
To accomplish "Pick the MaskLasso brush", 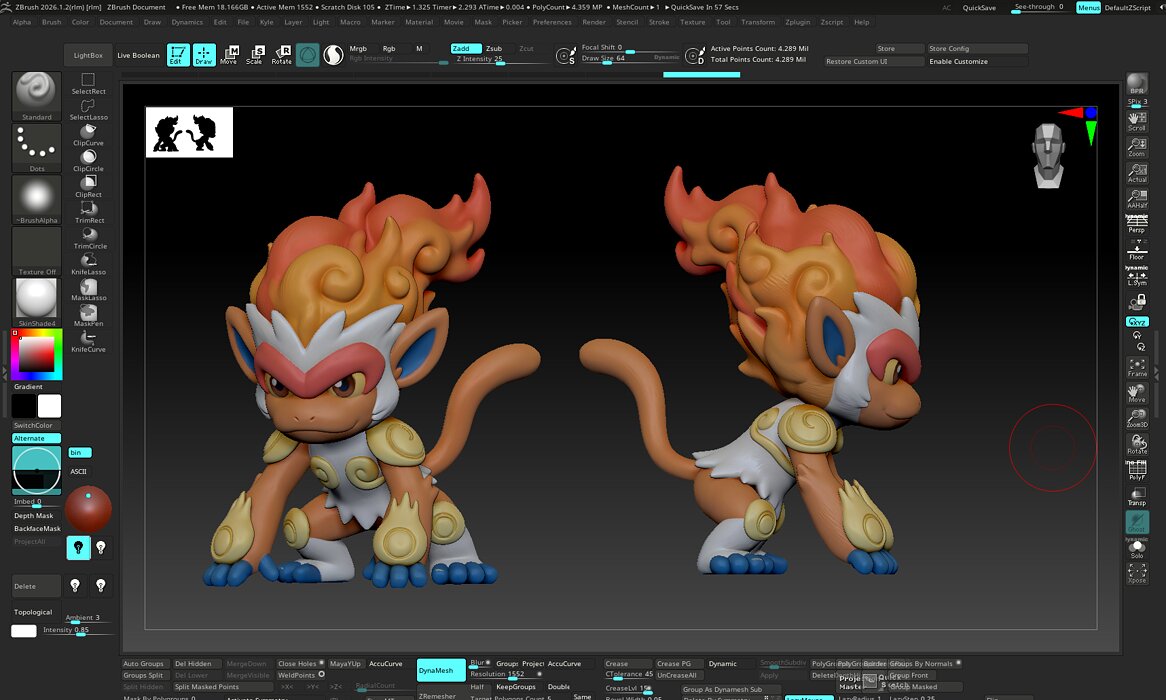I will click(88, 290).
